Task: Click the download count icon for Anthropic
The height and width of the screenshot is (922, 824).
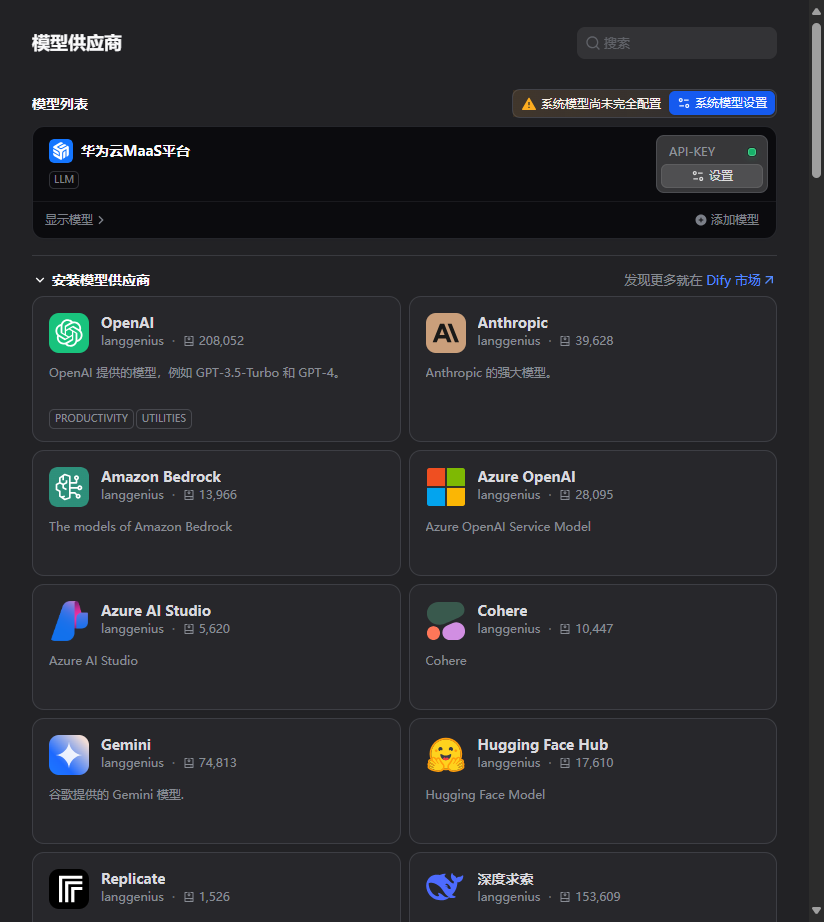Action: point(565,341)
